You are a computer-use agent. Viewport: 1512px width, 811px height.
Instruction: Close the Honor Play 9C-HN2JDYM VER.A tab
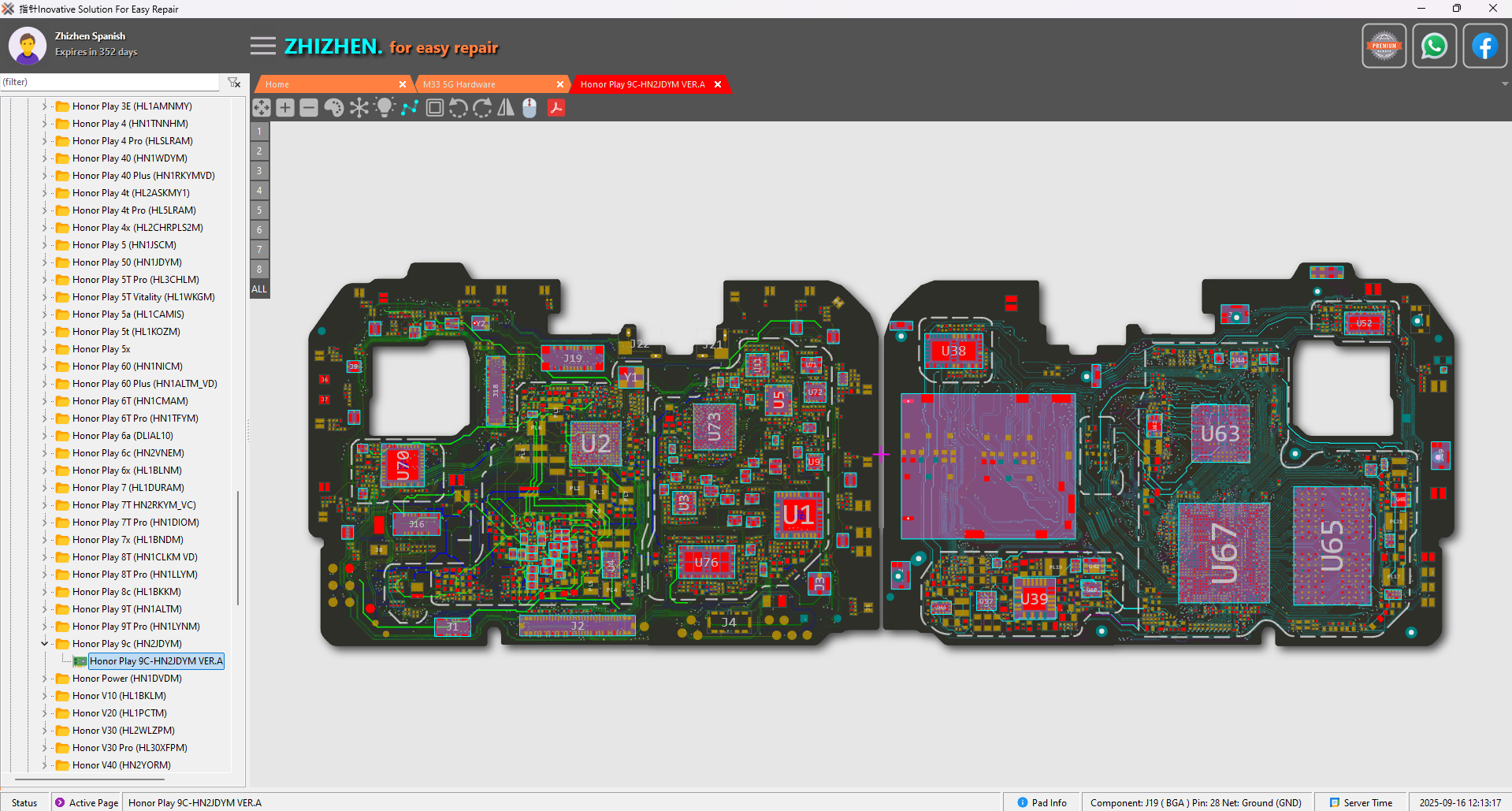718,84
